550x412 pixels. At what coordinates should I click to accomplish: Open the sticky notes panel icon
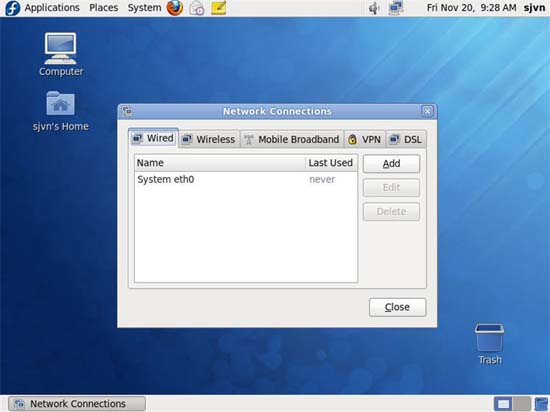[219, 8]
